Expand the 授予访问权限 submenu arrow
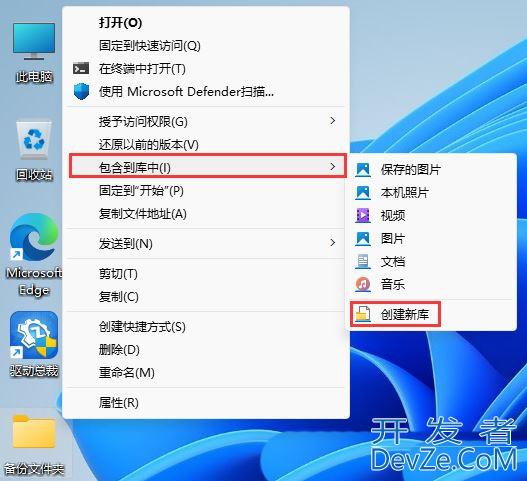Image resolution: width=527 pixels, height=481 pixels. [x=332, y=121]
